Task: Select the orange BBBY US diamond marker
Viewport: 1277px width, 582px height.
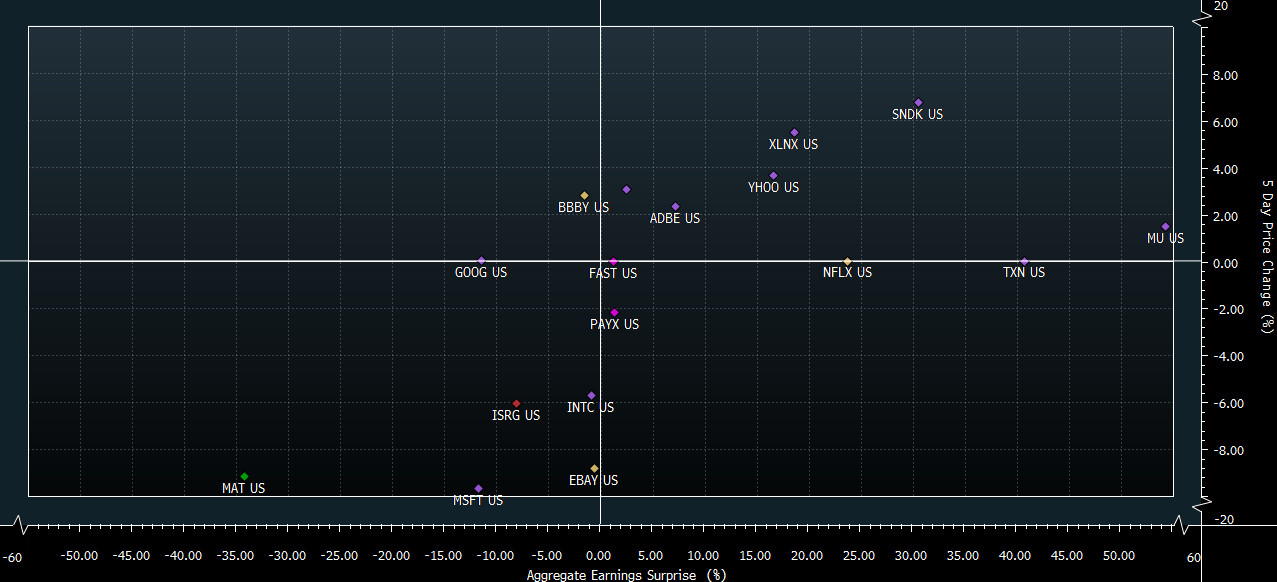Action: (x=584, y=195)
